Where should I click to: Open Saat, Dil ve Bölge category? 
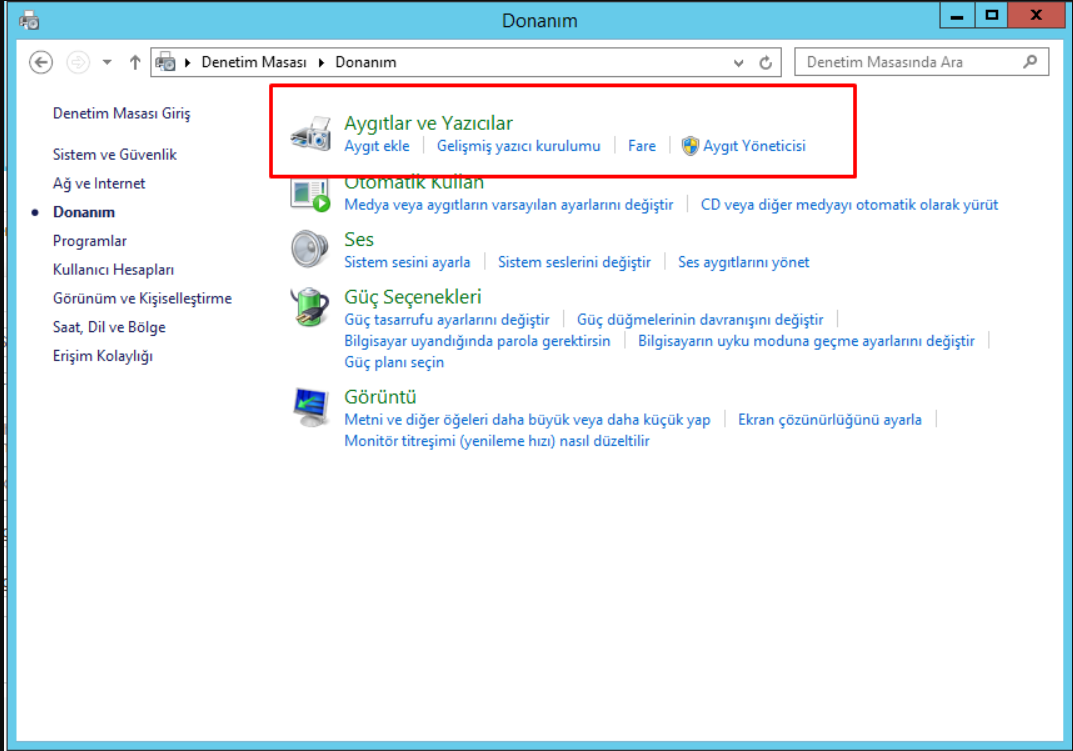(x=109, y=327)
